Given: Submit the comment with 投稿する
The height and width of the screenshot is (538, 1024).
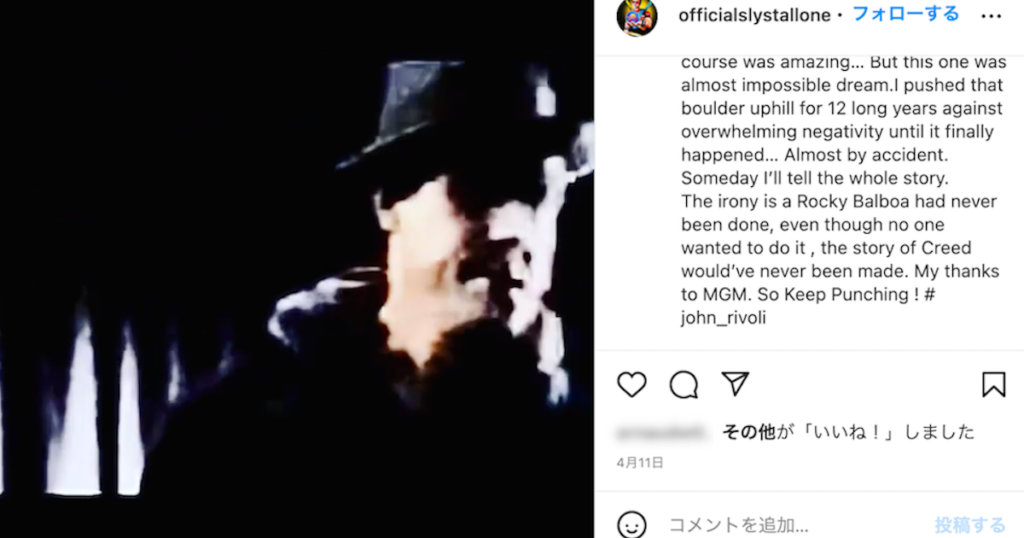Looking at the screenshot, I should 970,524.
